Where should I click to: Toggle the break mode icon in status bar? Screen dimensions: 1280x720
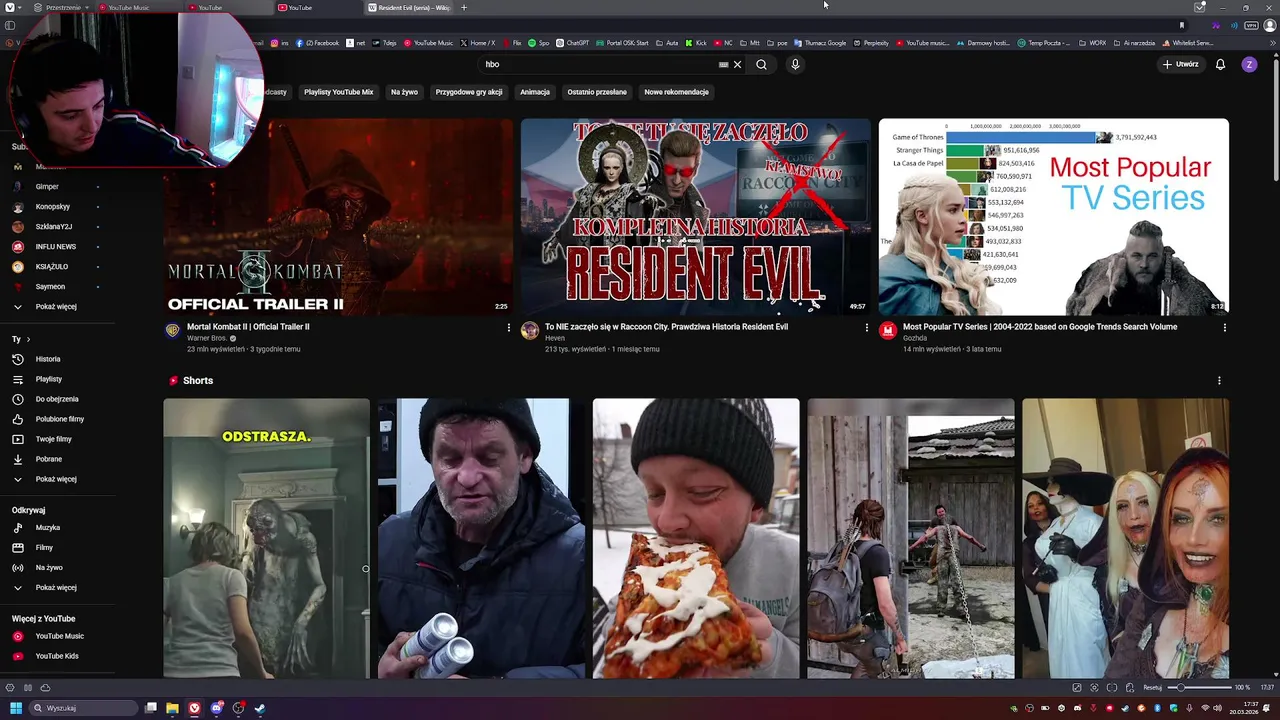pyautogui.click(x=28, y=688)
